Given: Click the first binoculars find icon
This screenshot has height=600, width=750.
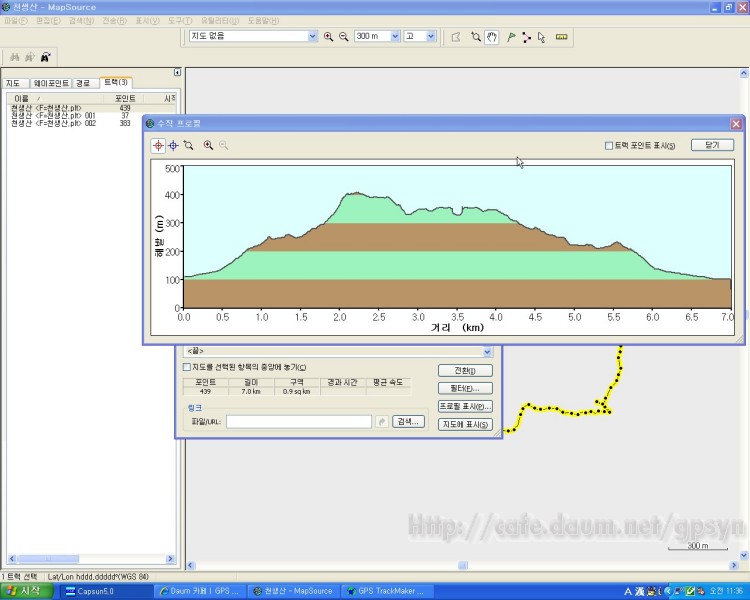Looking at the screenshot, I should (15, 57).
